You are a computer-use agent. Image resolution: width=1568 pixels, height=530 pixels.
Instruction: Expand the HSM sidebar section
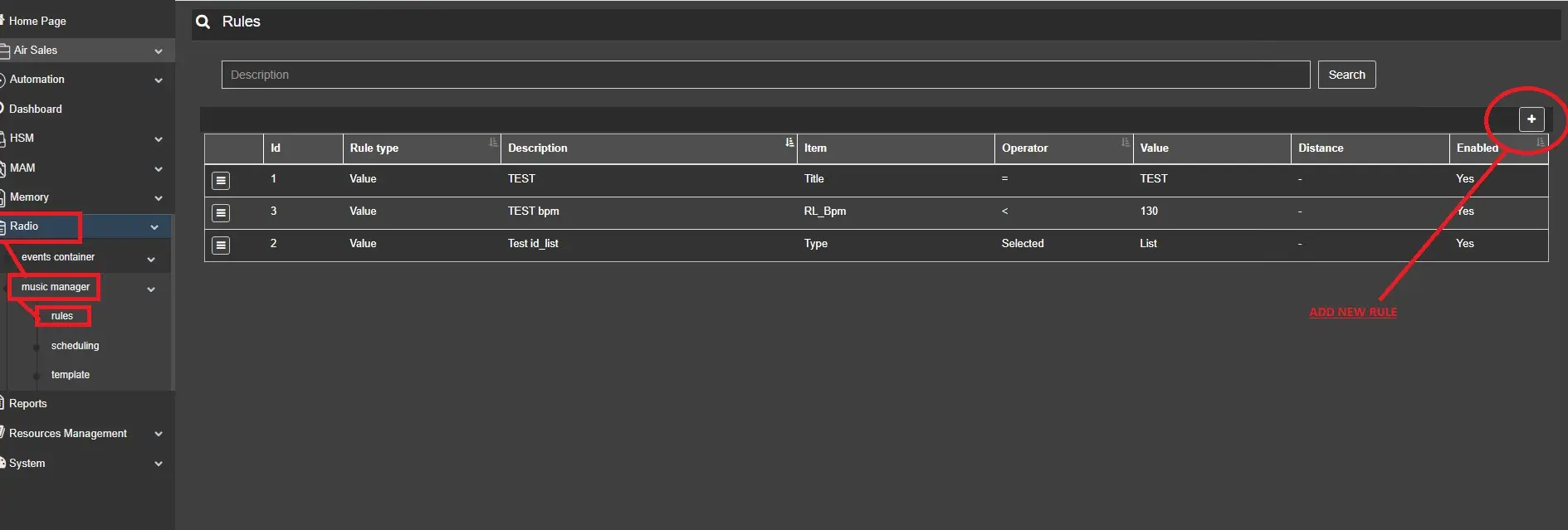(159, 139)
